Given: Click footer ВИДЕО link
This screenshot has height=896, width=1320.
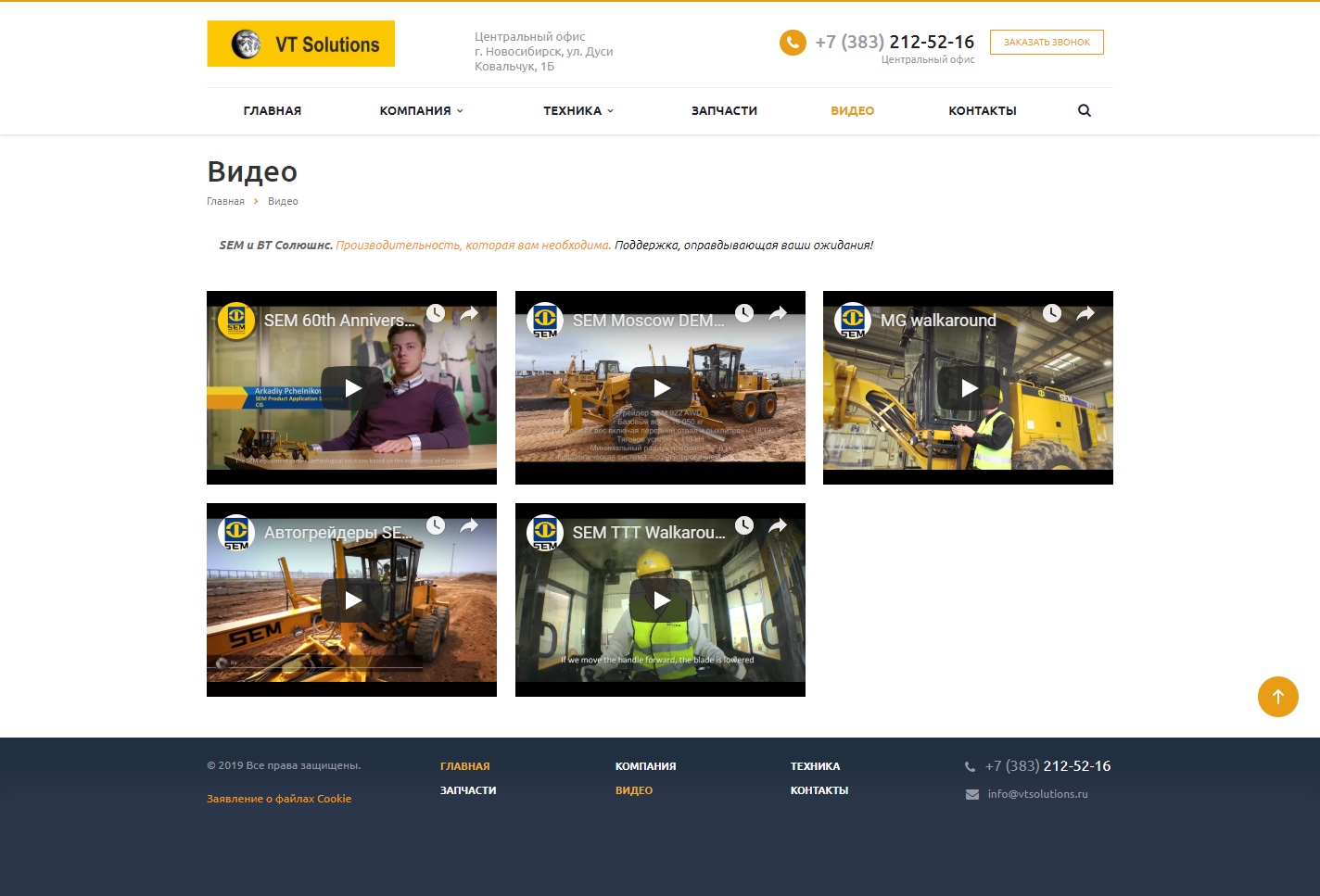Looking at the screenshot, I should [634, 790].
